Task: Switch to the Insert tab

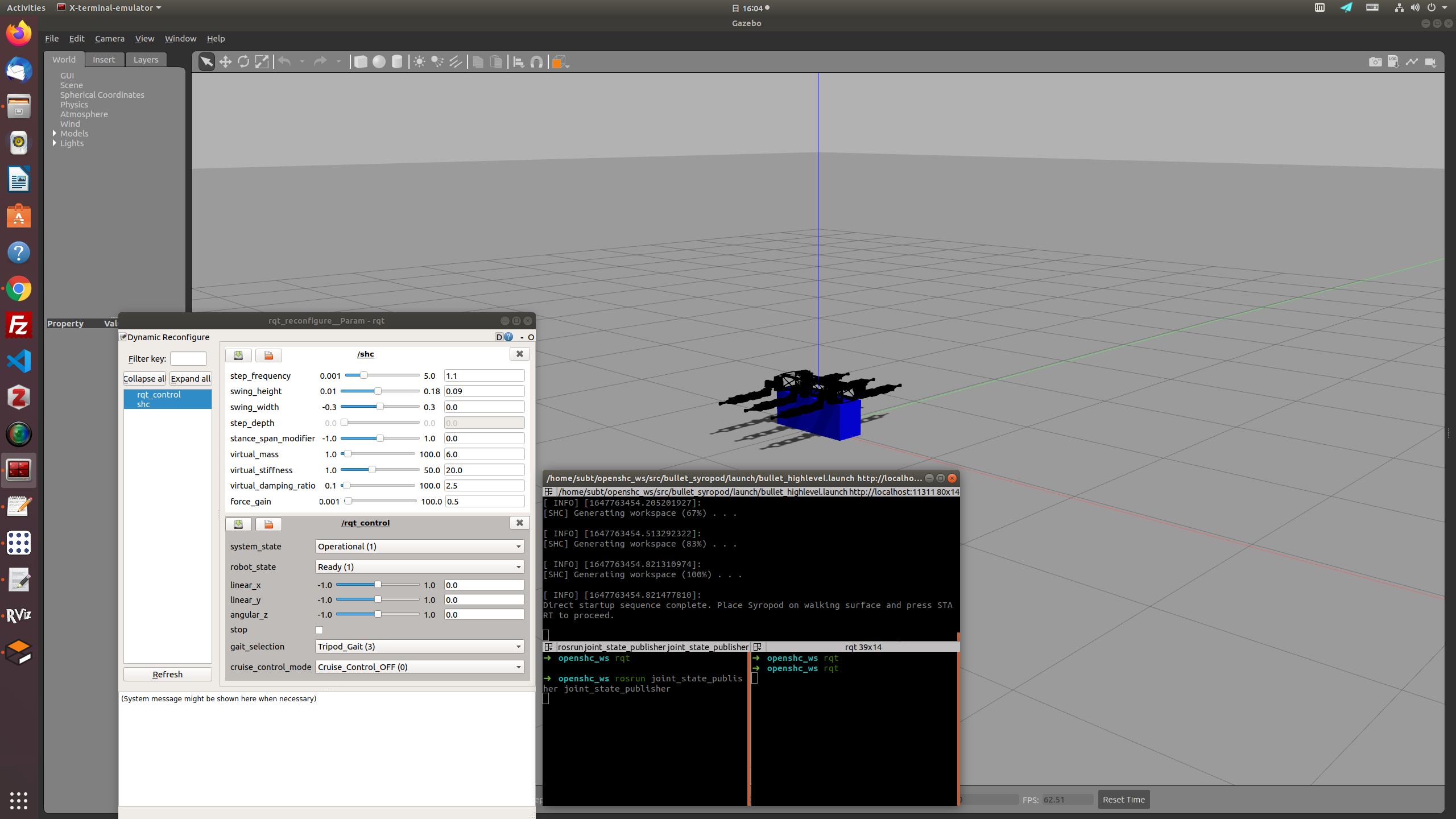Action: coord(104,59)
